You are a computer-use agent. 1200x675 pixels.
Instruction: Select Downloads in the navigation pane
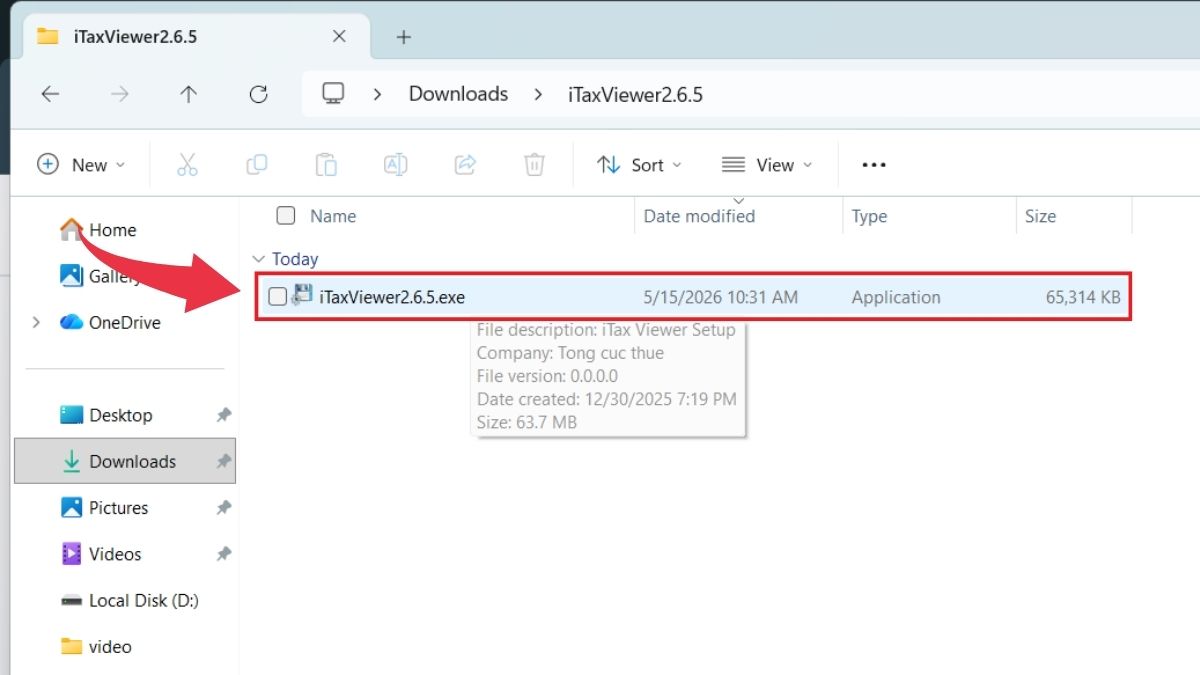[x=125, y=461]
